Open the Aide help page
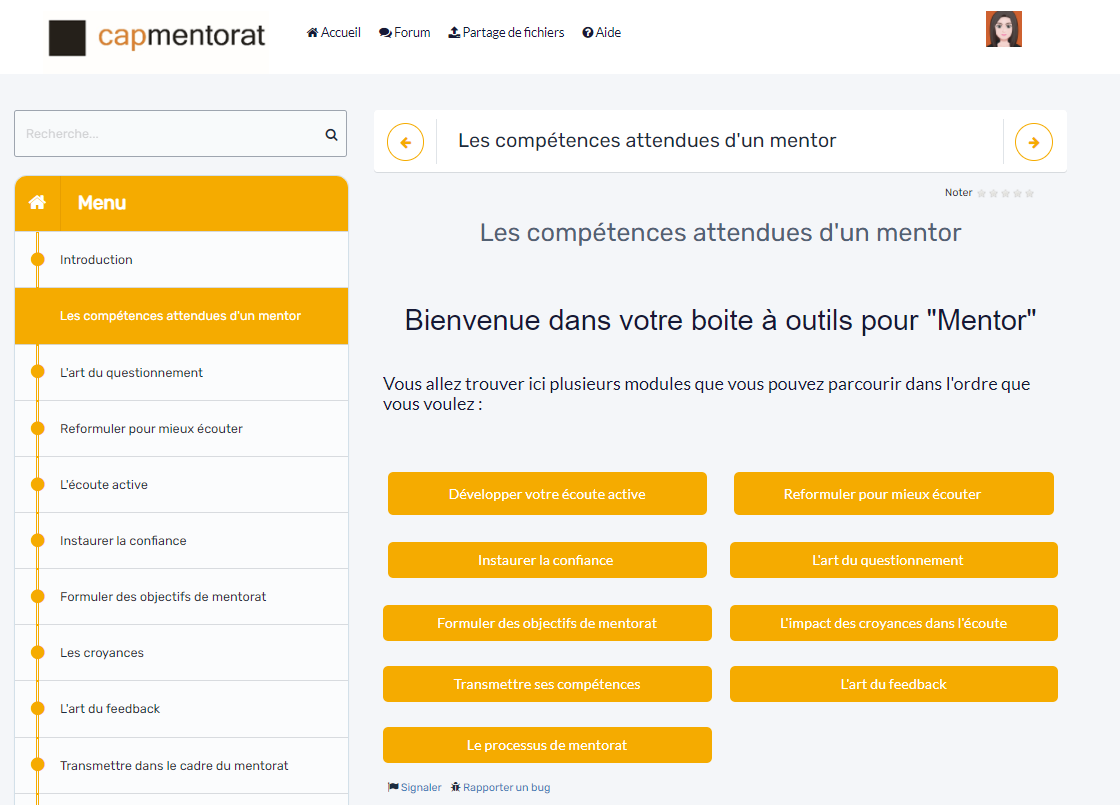The height and width of the screenshot is (805, 1120). coord(602,33)
